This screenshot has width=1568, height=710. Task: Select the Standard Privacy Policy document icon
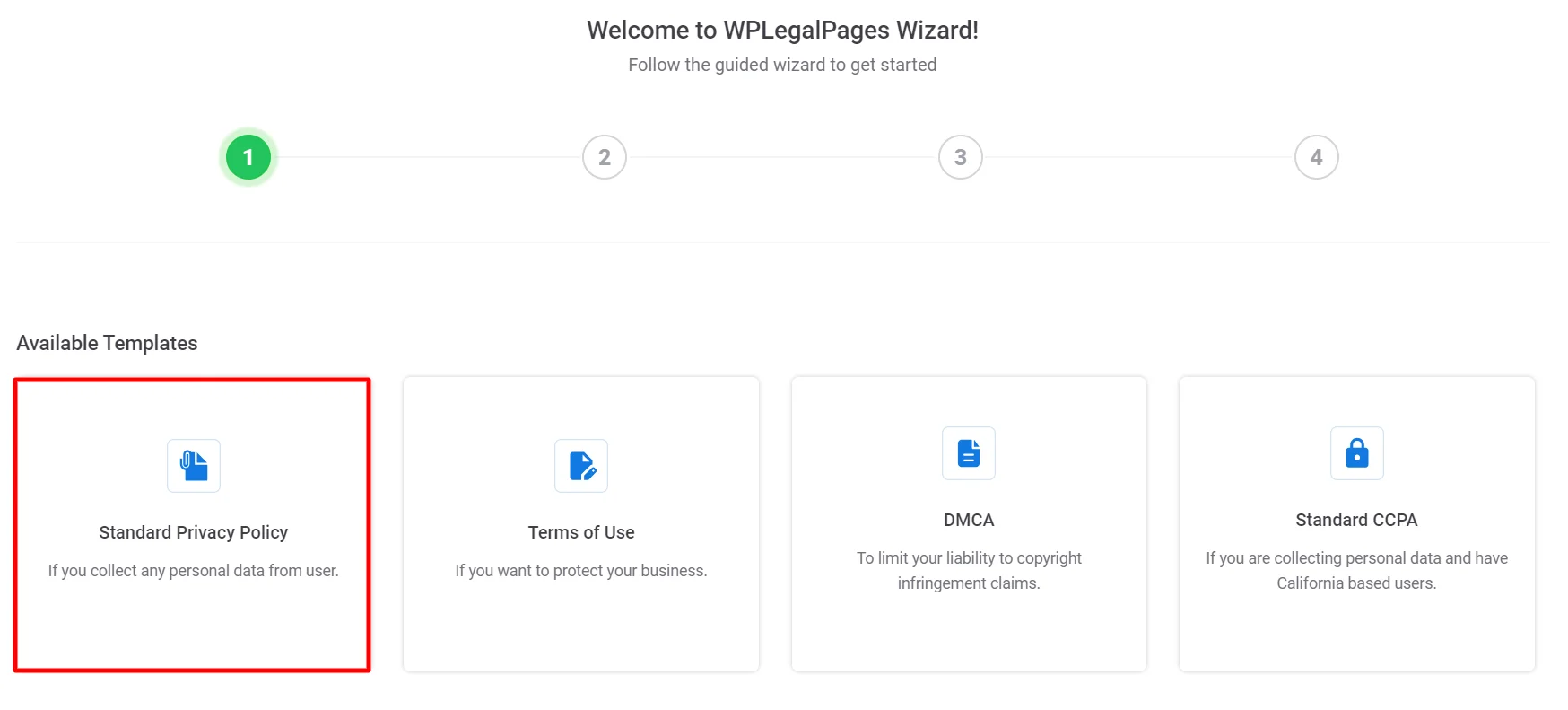[192, 466]
